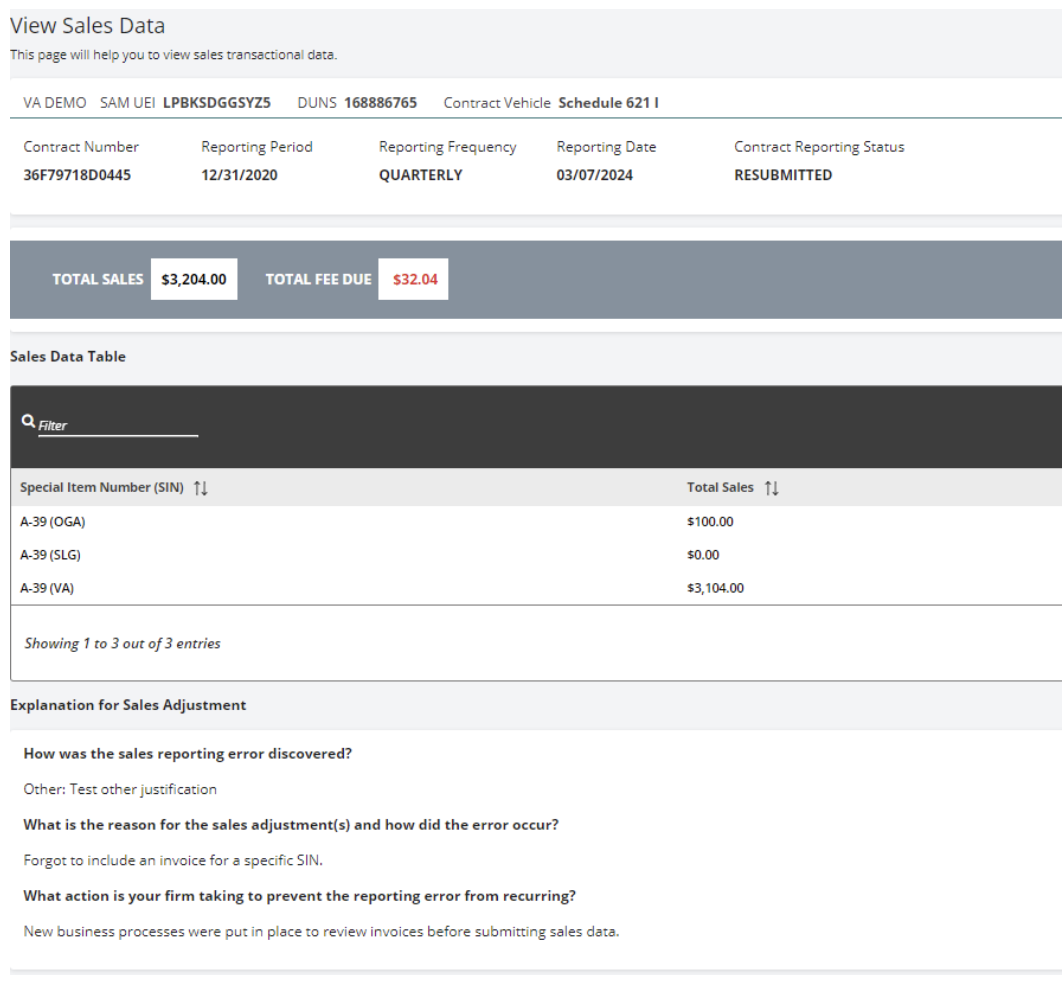The image size is (1063, 988).
Task: Click the DUNS number 168886765
Action: (x=380, y=103)
